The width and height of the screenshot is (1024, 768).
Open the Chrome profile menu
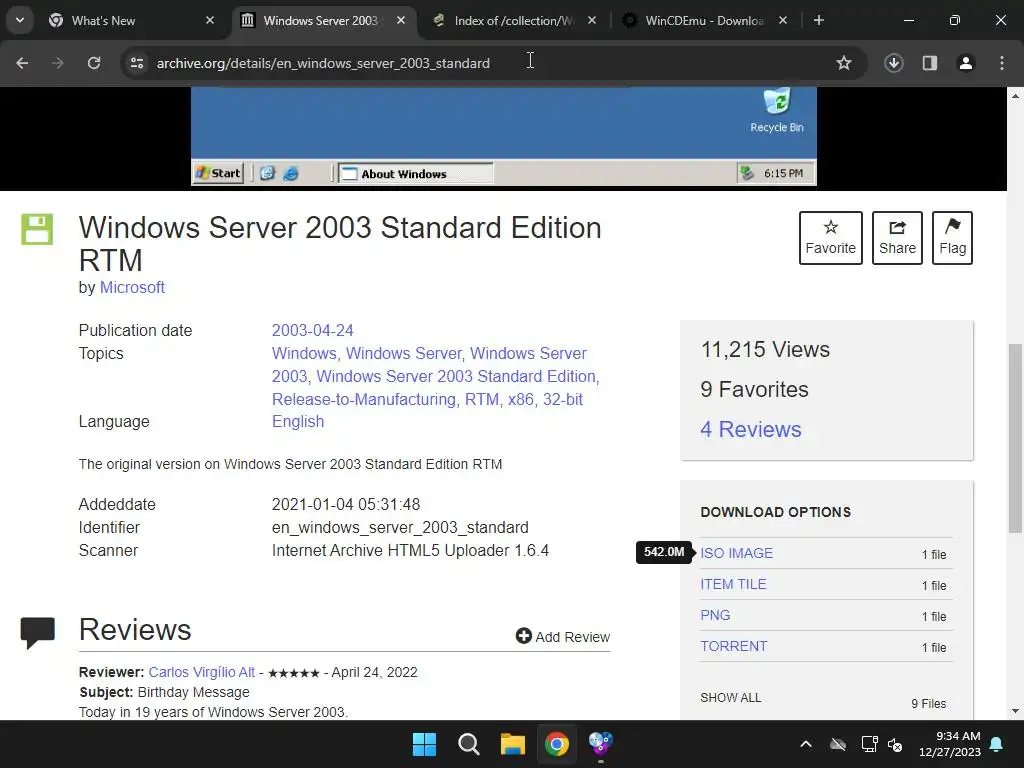coord(966,63)
